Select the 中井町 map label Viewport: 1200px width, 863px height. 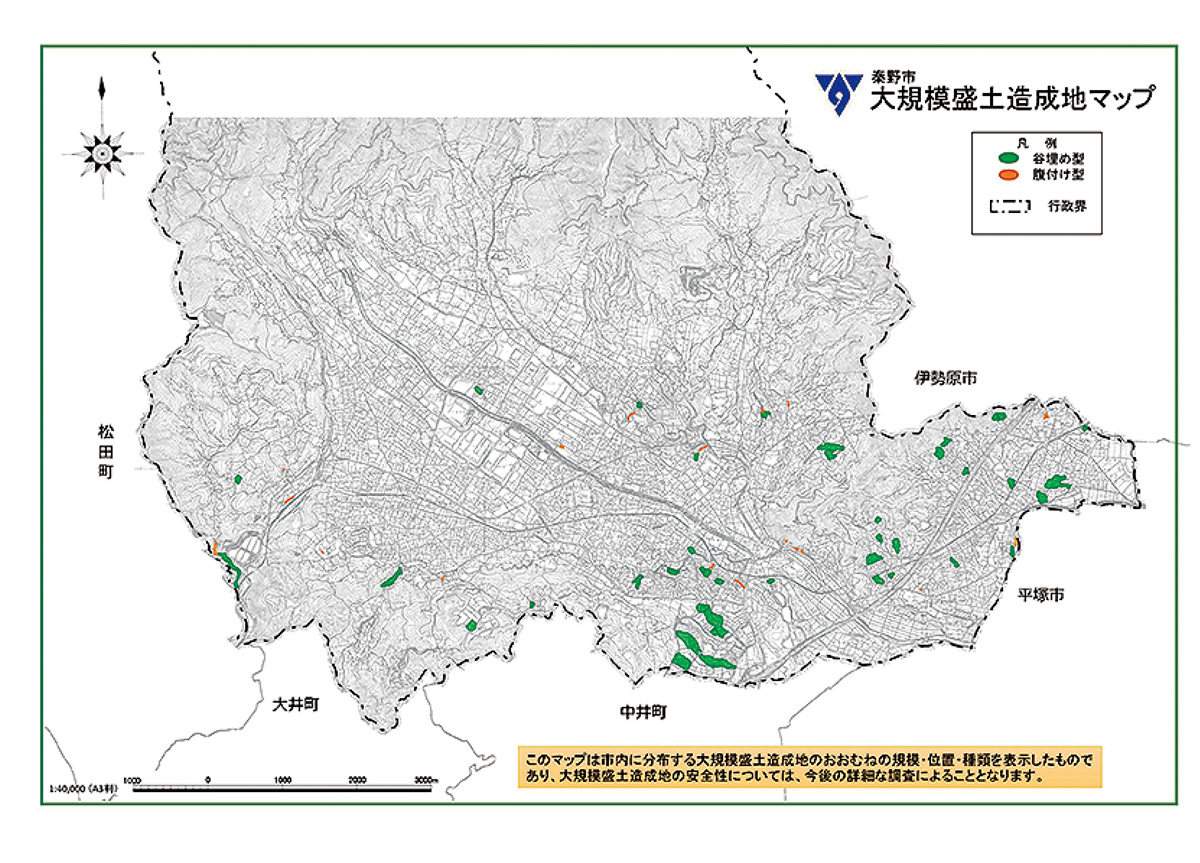pyautogui.click(x=638, y=712)
